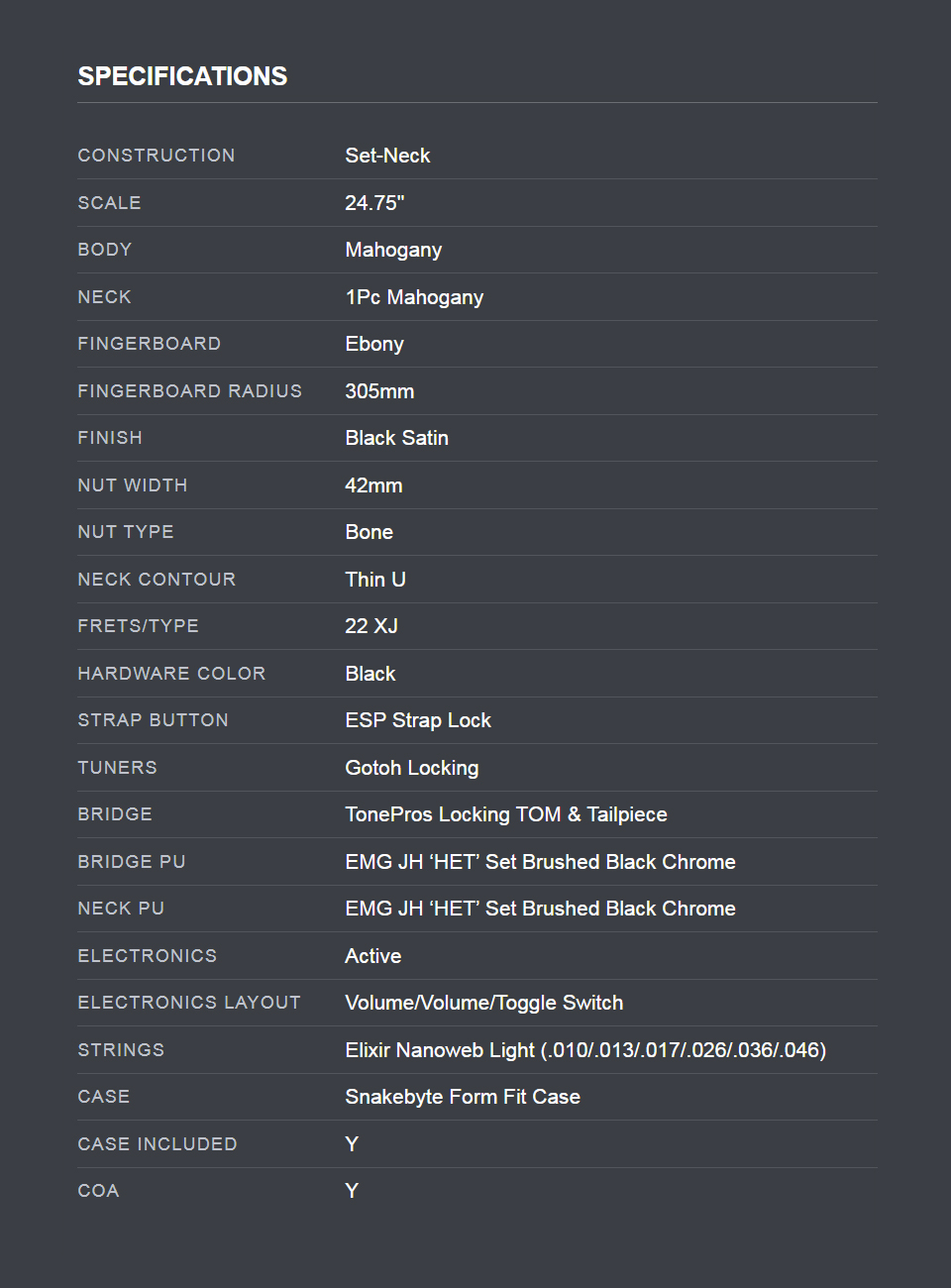Click the ESP Strap Lock text
The image size is (951, 1288).
418,720
